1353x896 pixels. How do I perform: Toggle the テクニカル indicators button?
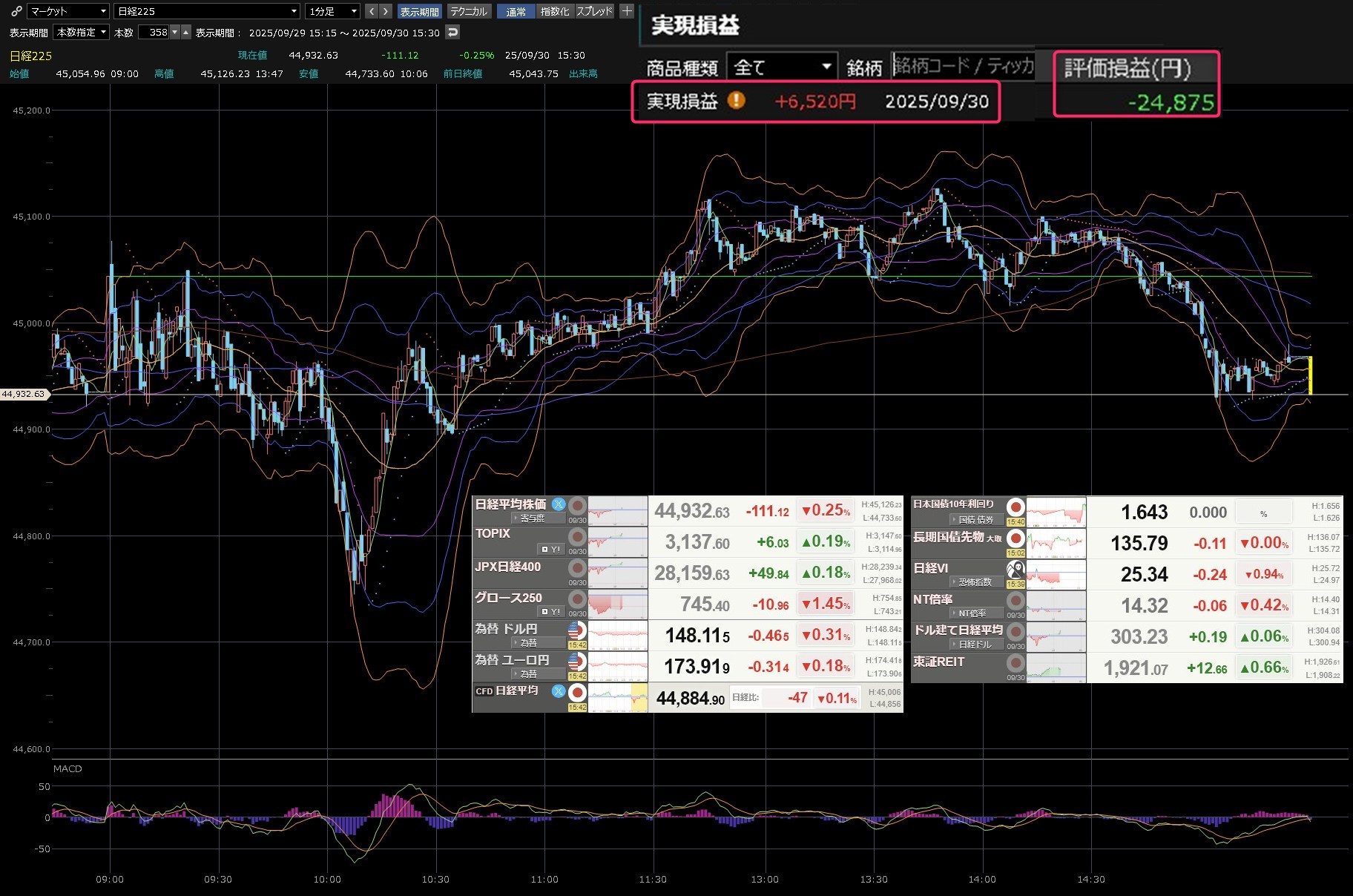pos(469,11)
